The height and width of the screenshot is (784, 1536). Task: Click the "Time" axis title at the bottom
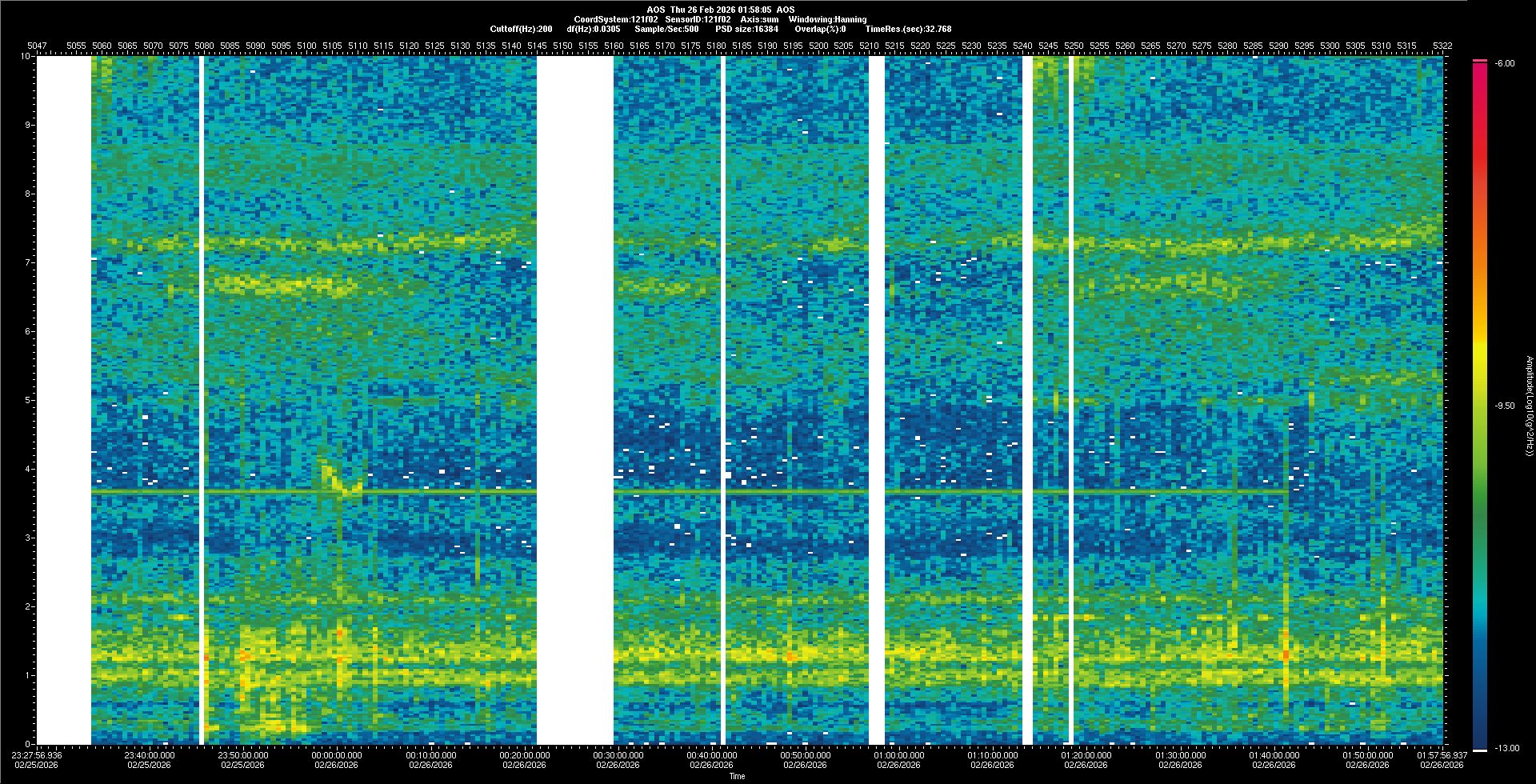(x=737, y=776)
